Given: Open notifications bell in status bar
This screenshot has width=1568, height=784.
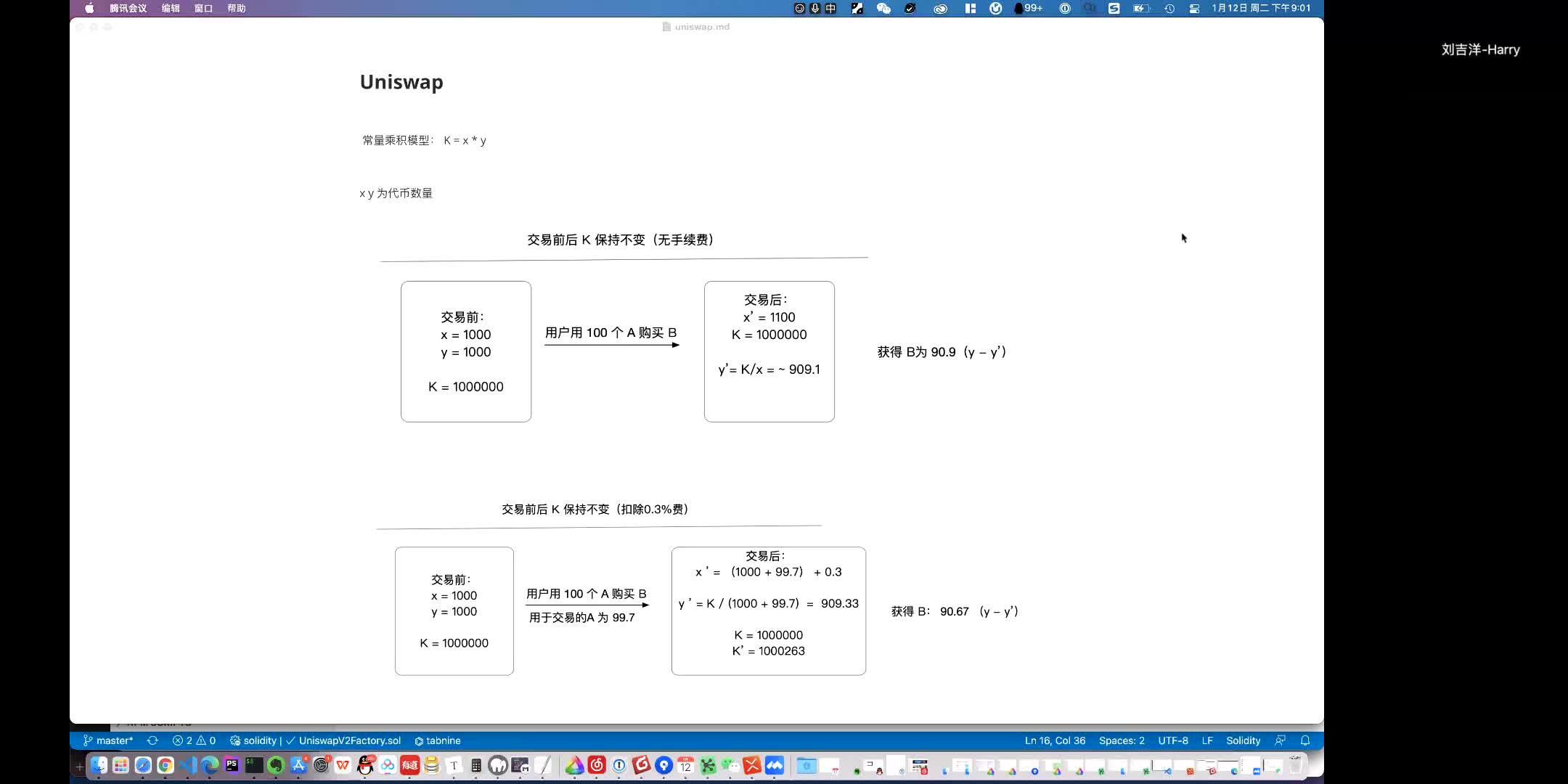Looking at the screenshot, I should pos(1305,740).
